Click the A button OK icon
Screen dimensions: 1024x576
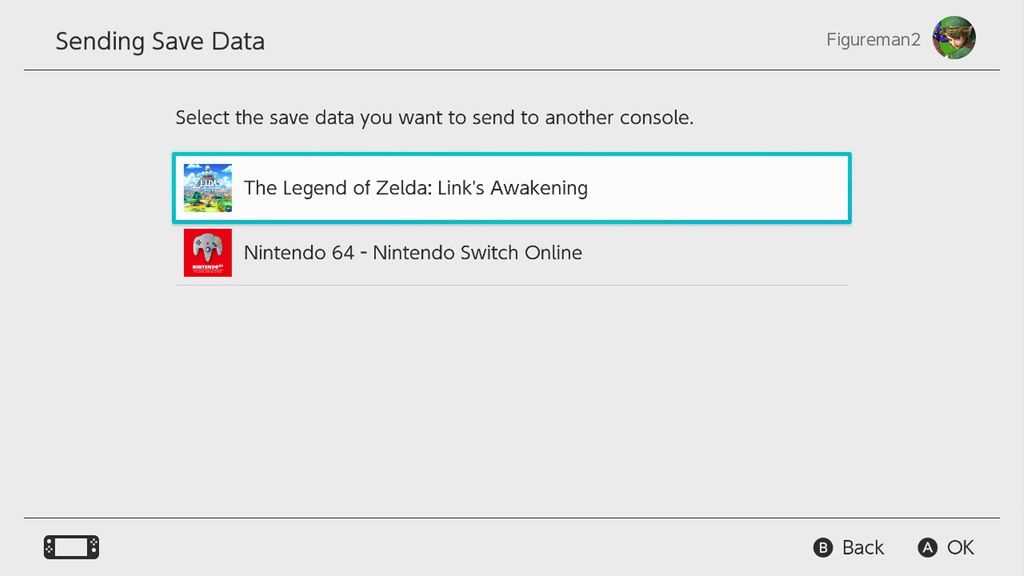pos(926,548)
